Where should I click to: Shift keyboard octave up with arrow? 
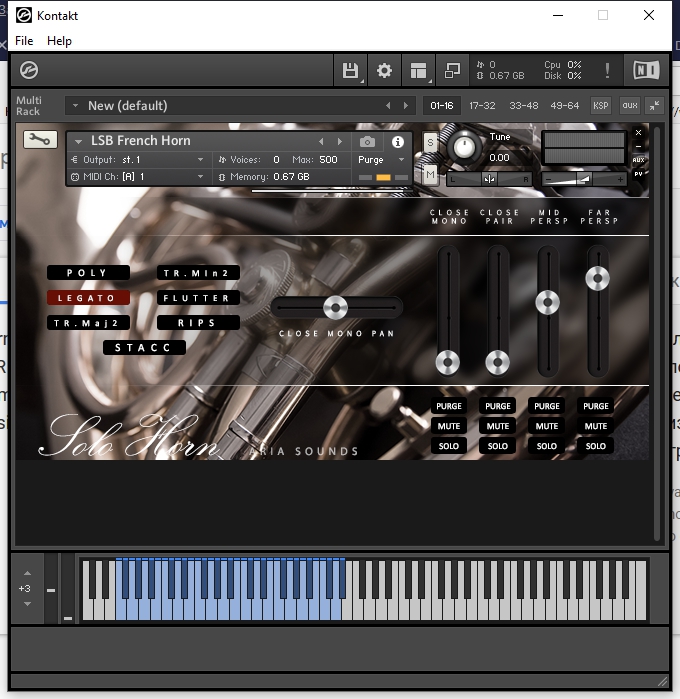click(x=28, y=573)
